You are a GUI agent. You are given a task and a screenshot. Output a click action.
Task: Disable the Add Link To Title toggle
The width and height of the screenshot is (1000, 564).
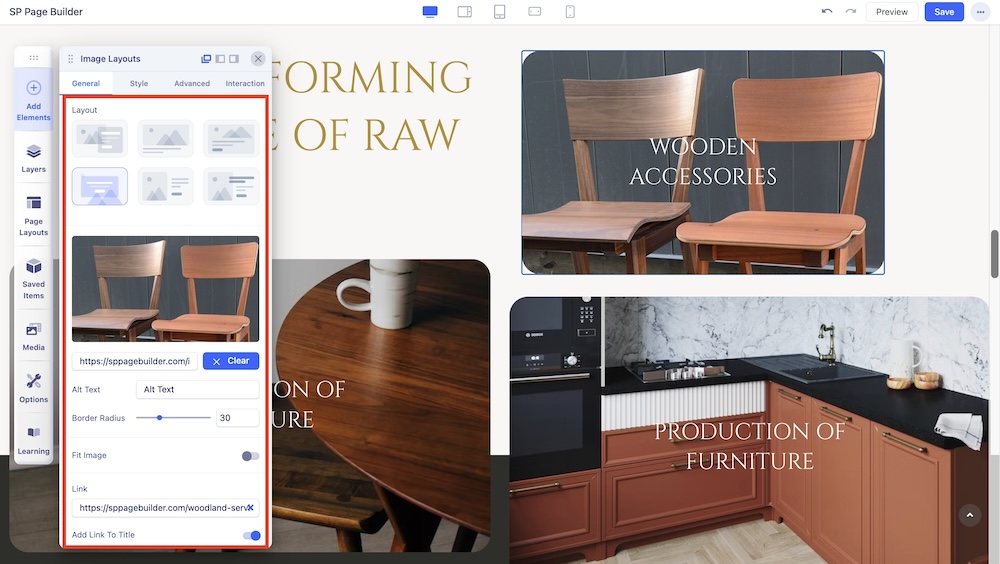click(x=251, y=536)
